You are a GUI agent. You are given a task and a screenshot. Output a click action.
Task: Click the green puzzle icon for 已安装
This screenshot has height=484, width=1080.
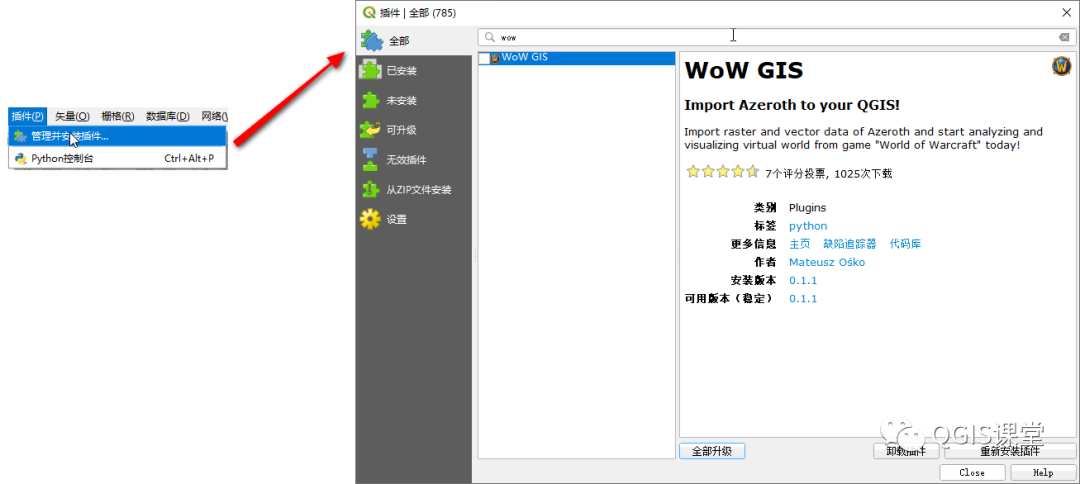point(371,70)
